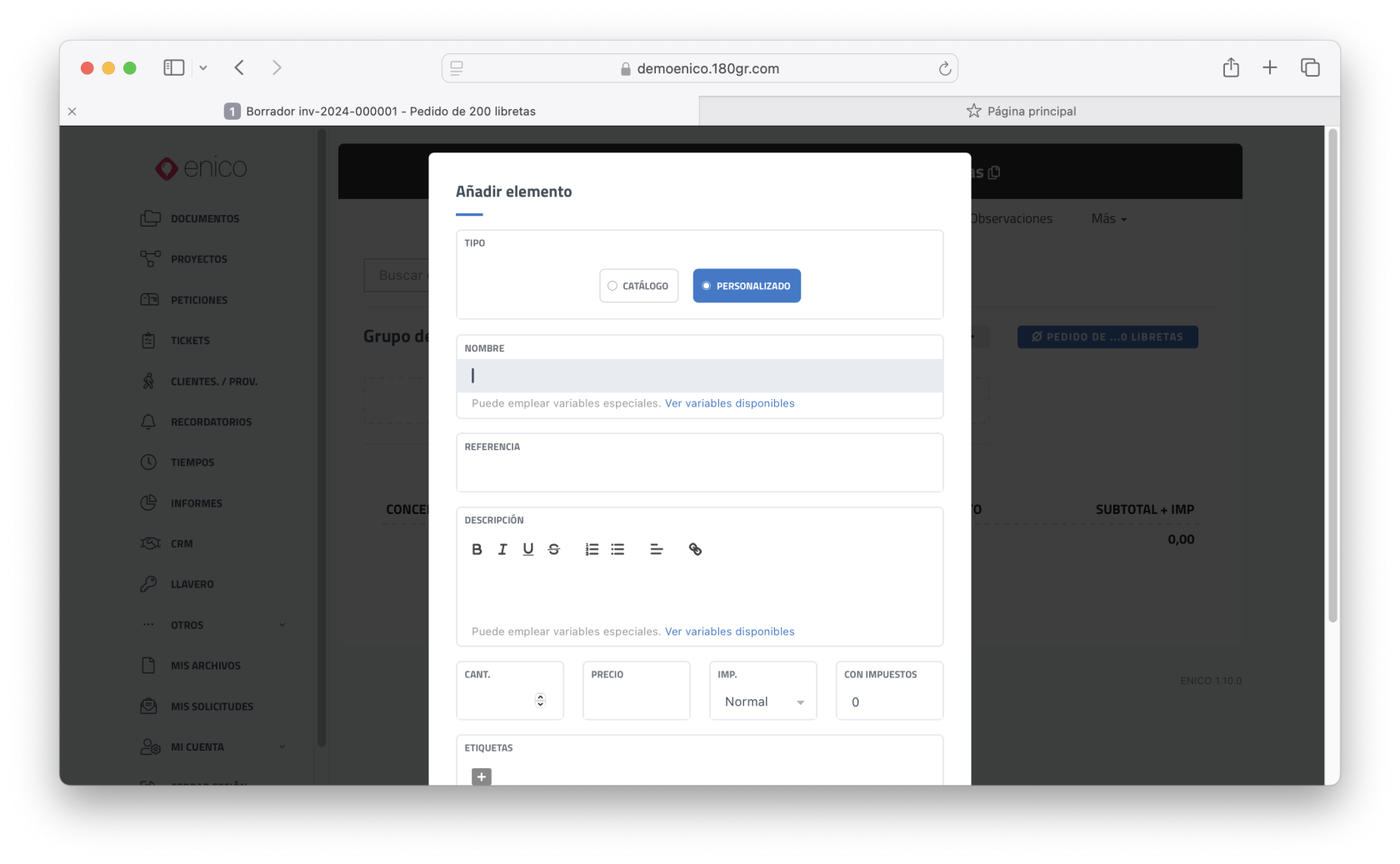Image resolution: width=1400 pixels, height=864 pixels.
Task: Open Ver variables disponibles link under Descripción
Action: click(729, 632)
